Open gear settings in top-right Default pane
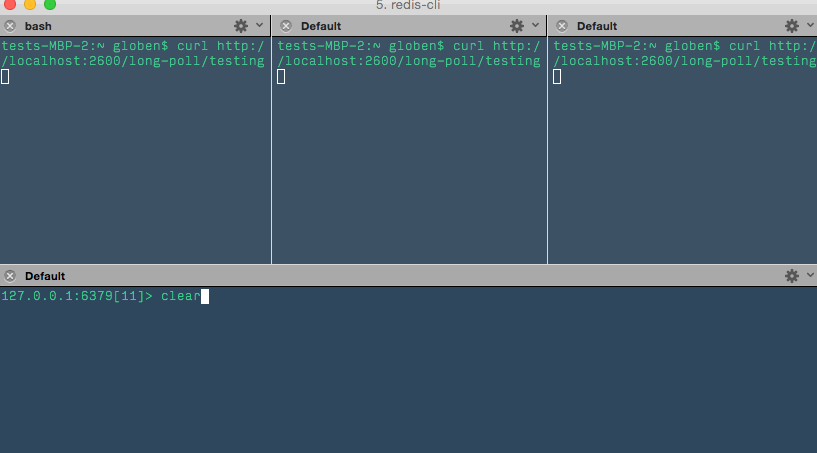 792,26
